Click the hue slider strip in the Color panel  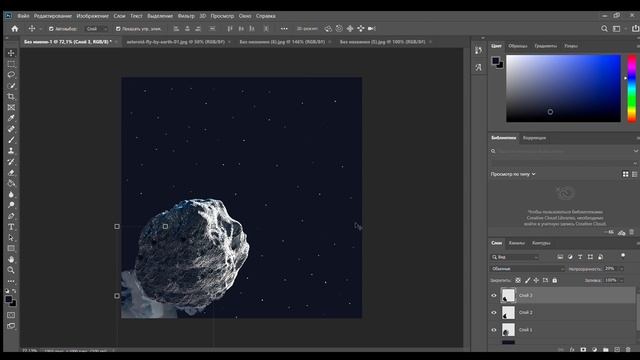pos(631,88)
